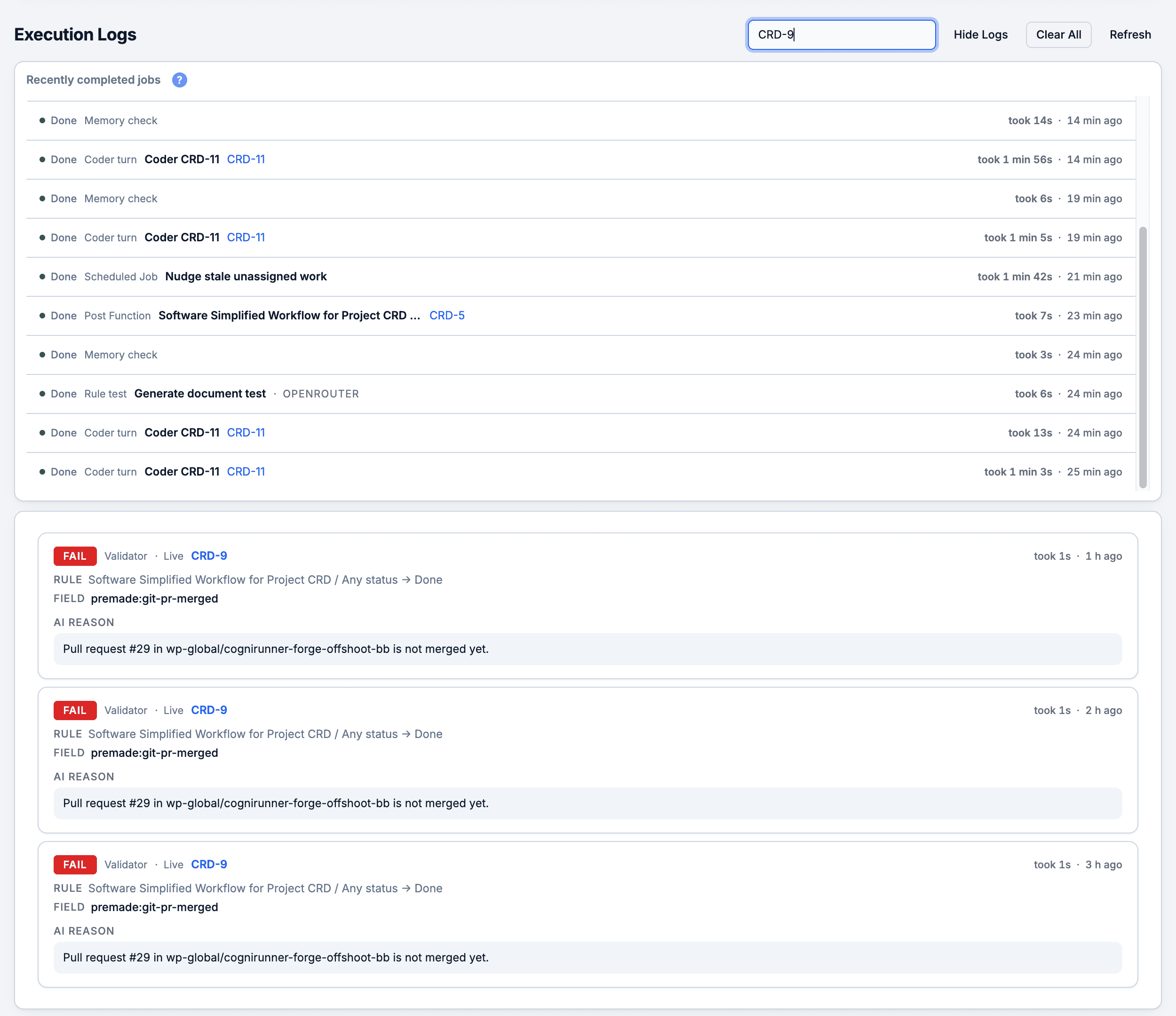Click 'premade:git-pr-merged' field in 1 h ago log
Screen dimensions: 1176x1016
(154, 599)
